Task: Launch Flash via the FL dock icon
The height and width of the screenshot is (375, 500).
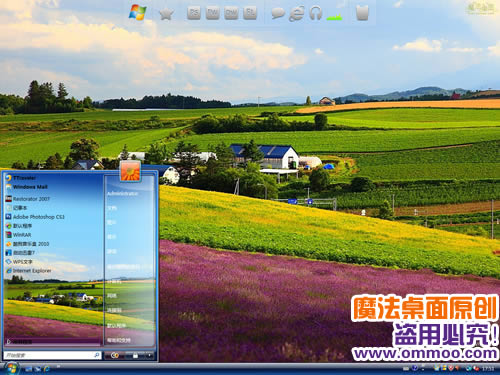Action: click(x=250, y=13)
